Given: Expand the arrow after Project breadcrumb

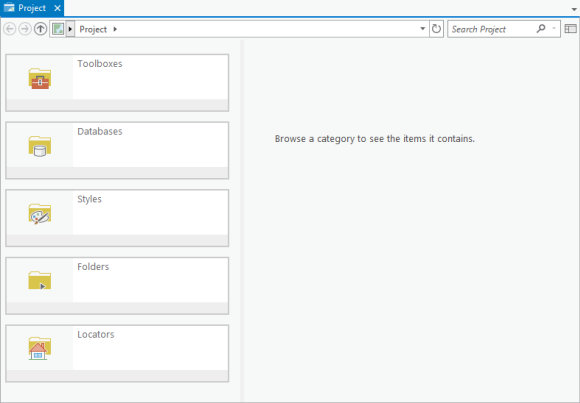Looking at the screenshot, I should tap(115, 29).
